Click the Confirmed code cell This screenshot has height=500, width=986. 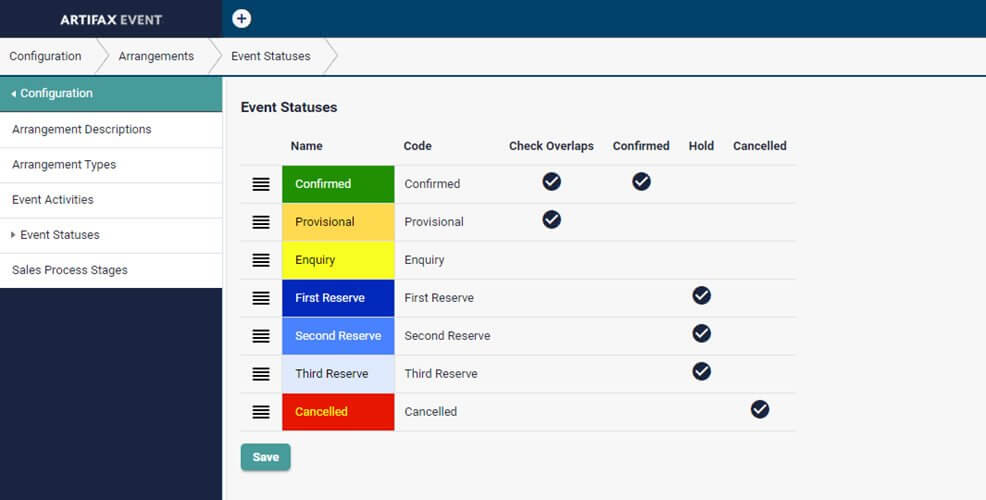[432, 184]
